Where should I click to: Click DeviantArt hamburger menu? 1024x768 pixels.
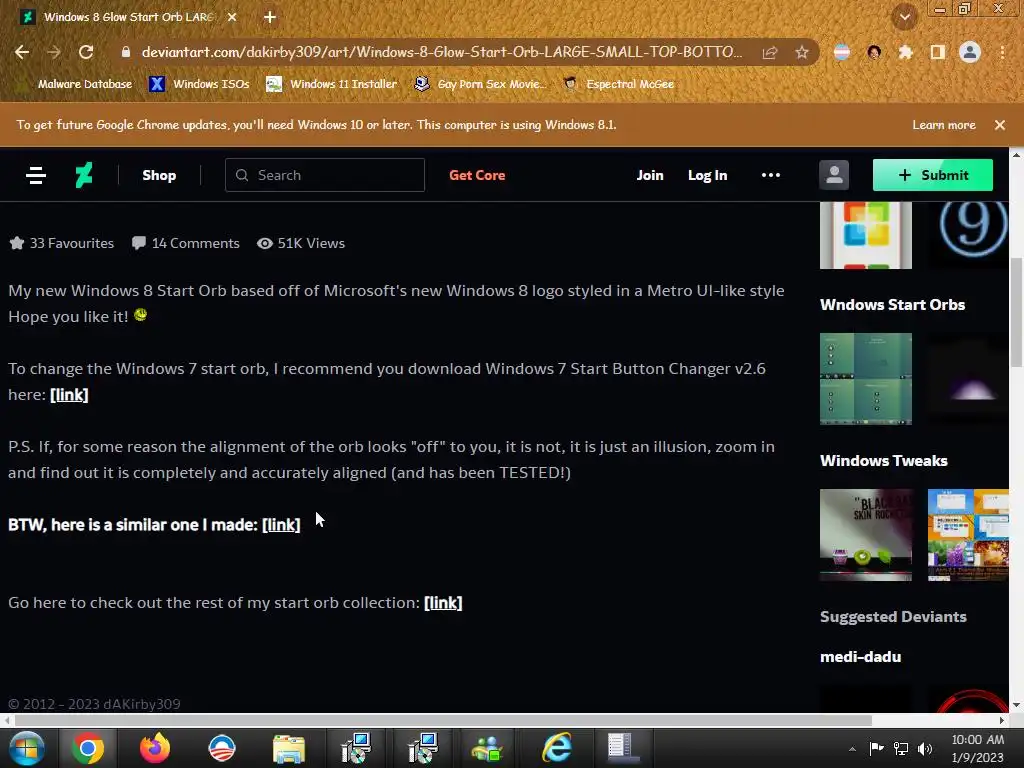tap(36, 175)
